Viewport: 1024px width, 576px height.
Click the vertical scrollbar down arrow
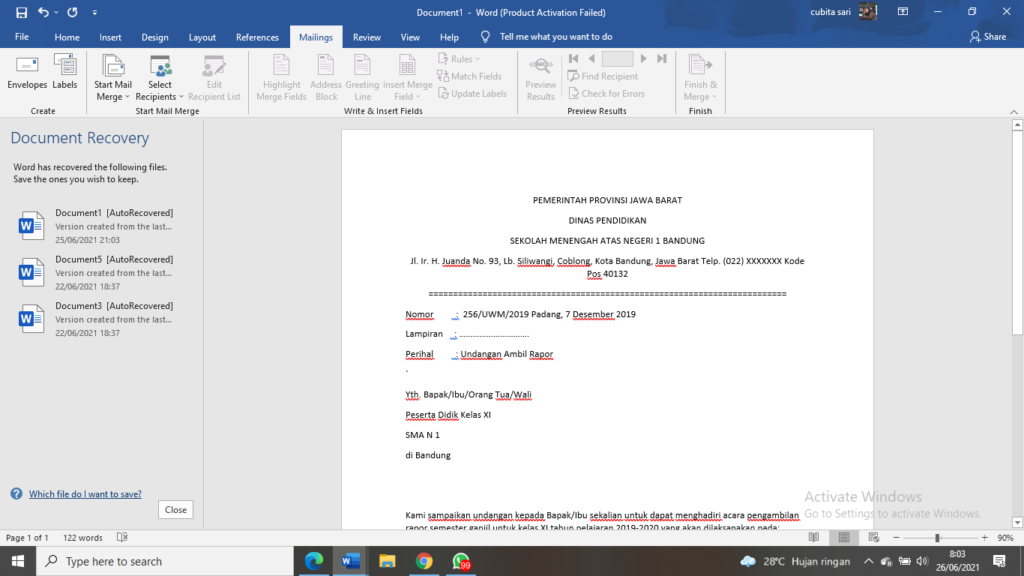pyautogui.click(x=1017, y=522)
